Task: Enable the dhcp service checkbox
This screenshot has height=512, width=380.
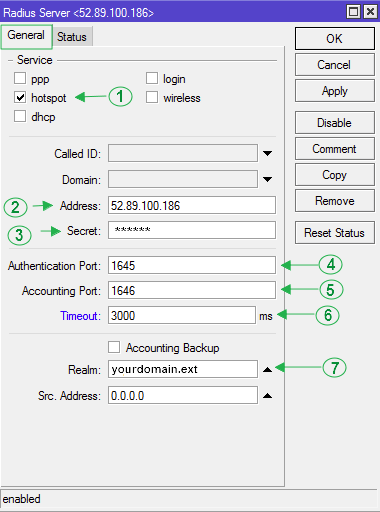Action: click(x=20, y=116)
